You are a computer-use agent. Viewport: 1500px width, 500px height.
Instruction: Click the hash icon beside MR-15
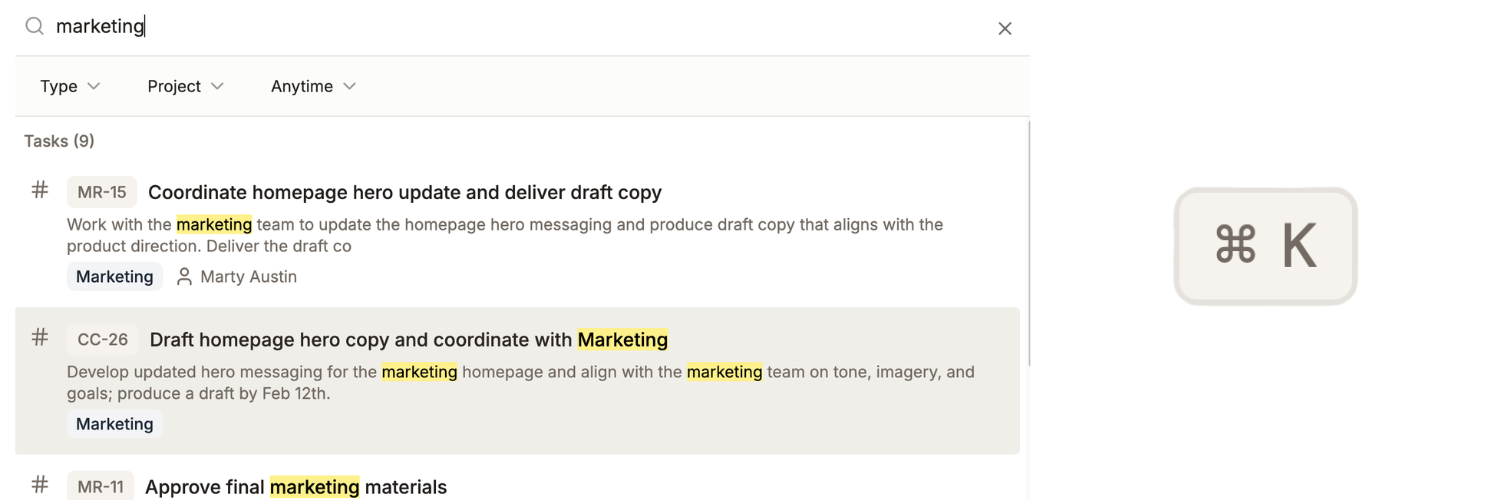(x=40, y=190)
